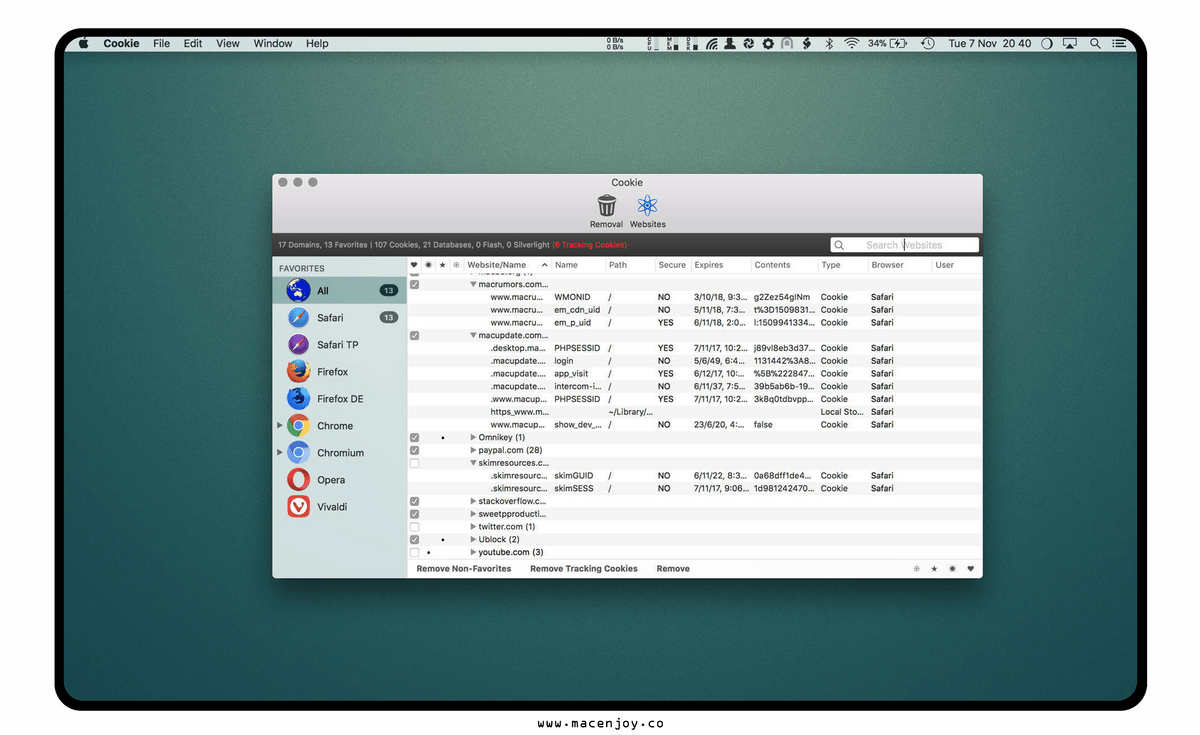Click the star icon in bottom footer

[934, 569]
